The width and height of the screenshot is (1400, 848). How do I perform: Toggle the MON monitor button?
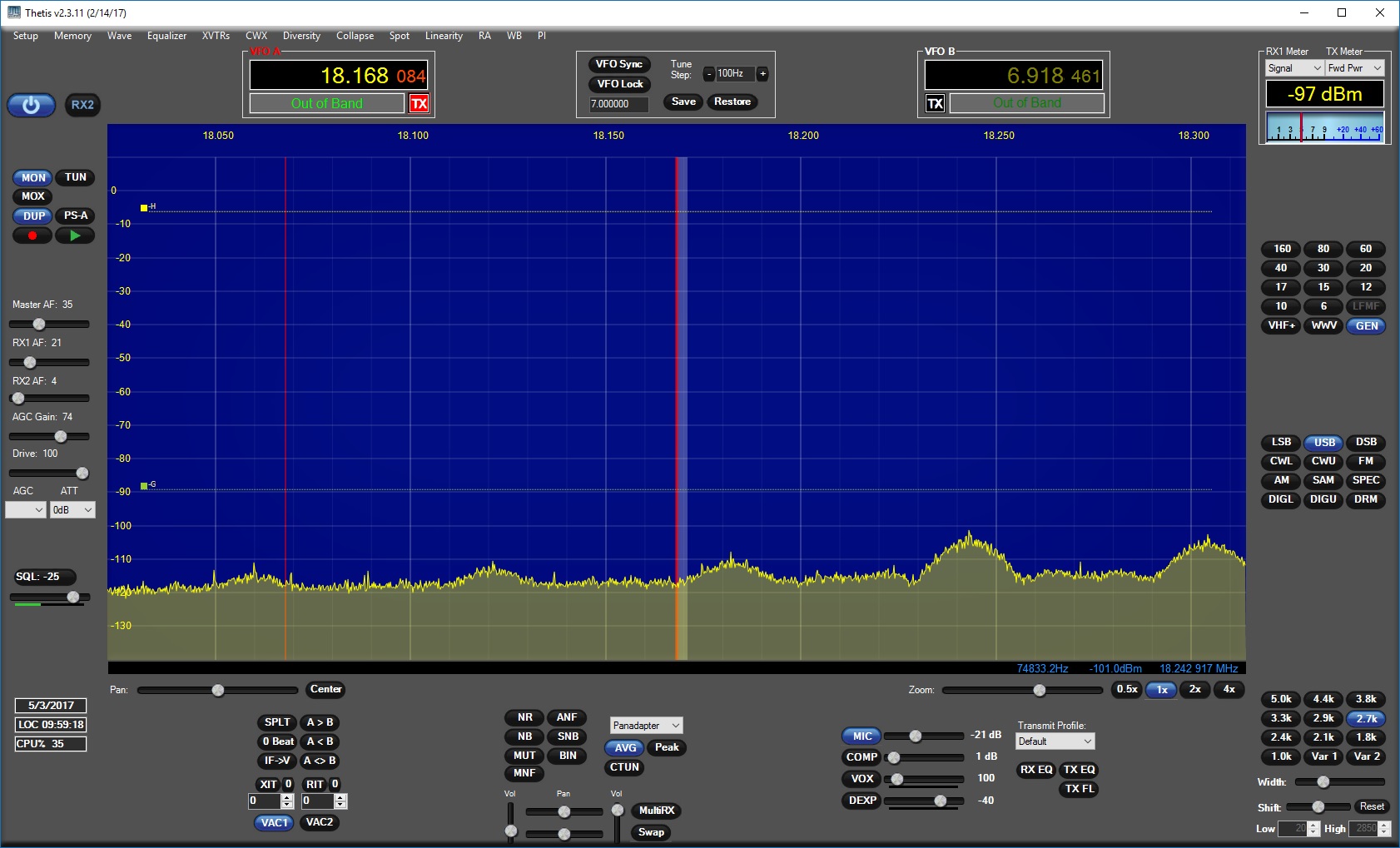33,177
